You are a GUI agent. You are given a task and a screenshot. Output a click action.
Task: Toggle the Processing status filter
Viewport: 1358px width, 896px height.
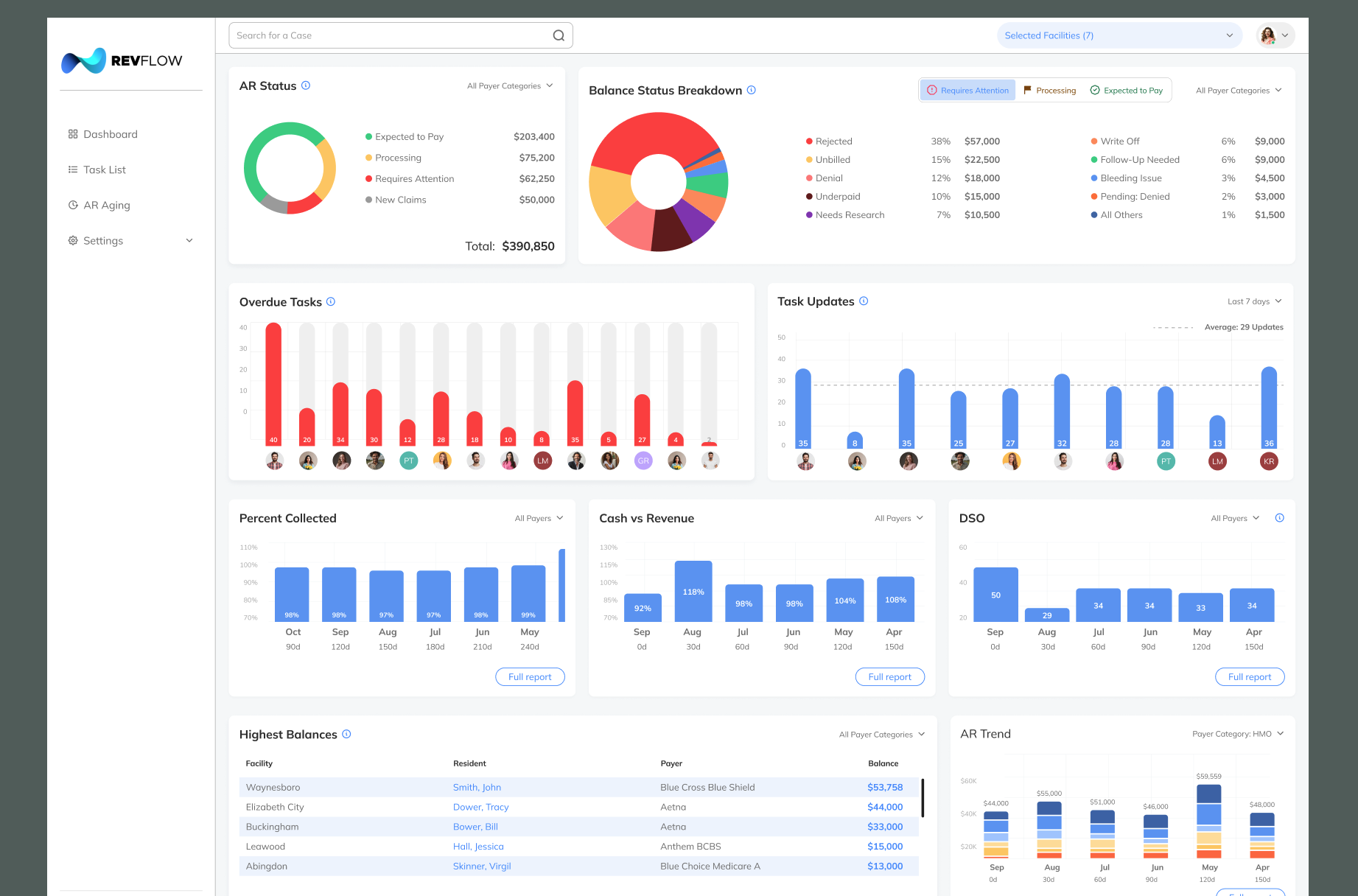click(x=1050, y=90)
